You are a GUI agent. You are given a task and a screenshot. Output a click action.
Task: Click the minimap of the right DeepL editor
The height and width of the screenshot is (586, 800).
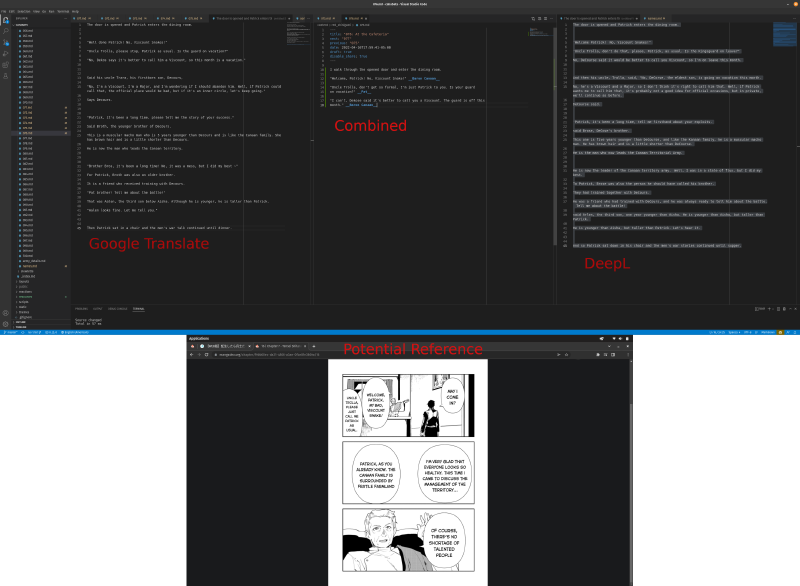point(785,34)
